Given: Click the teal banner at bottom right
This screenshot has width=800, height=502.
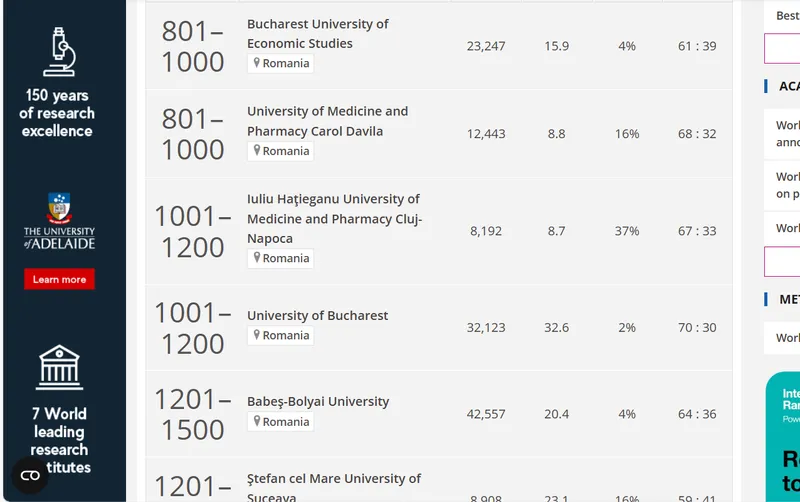Looking at the screenshot, I should pyautogui.click(x=783, y=437).
